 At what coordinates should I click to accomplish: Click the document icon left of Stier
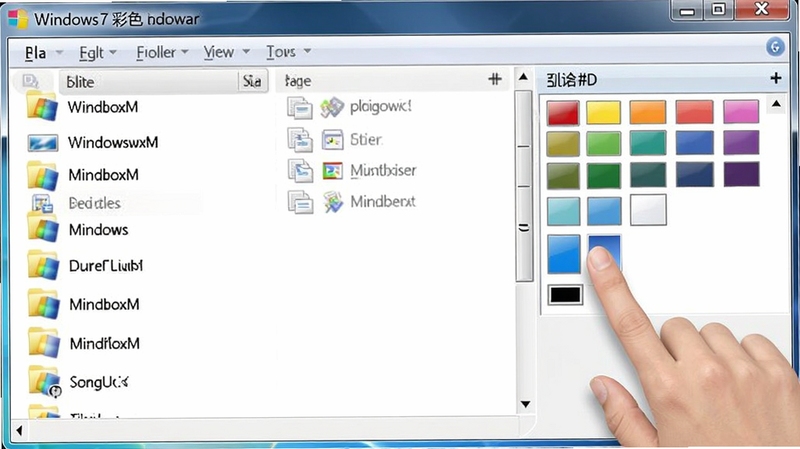tap(300, 140)
